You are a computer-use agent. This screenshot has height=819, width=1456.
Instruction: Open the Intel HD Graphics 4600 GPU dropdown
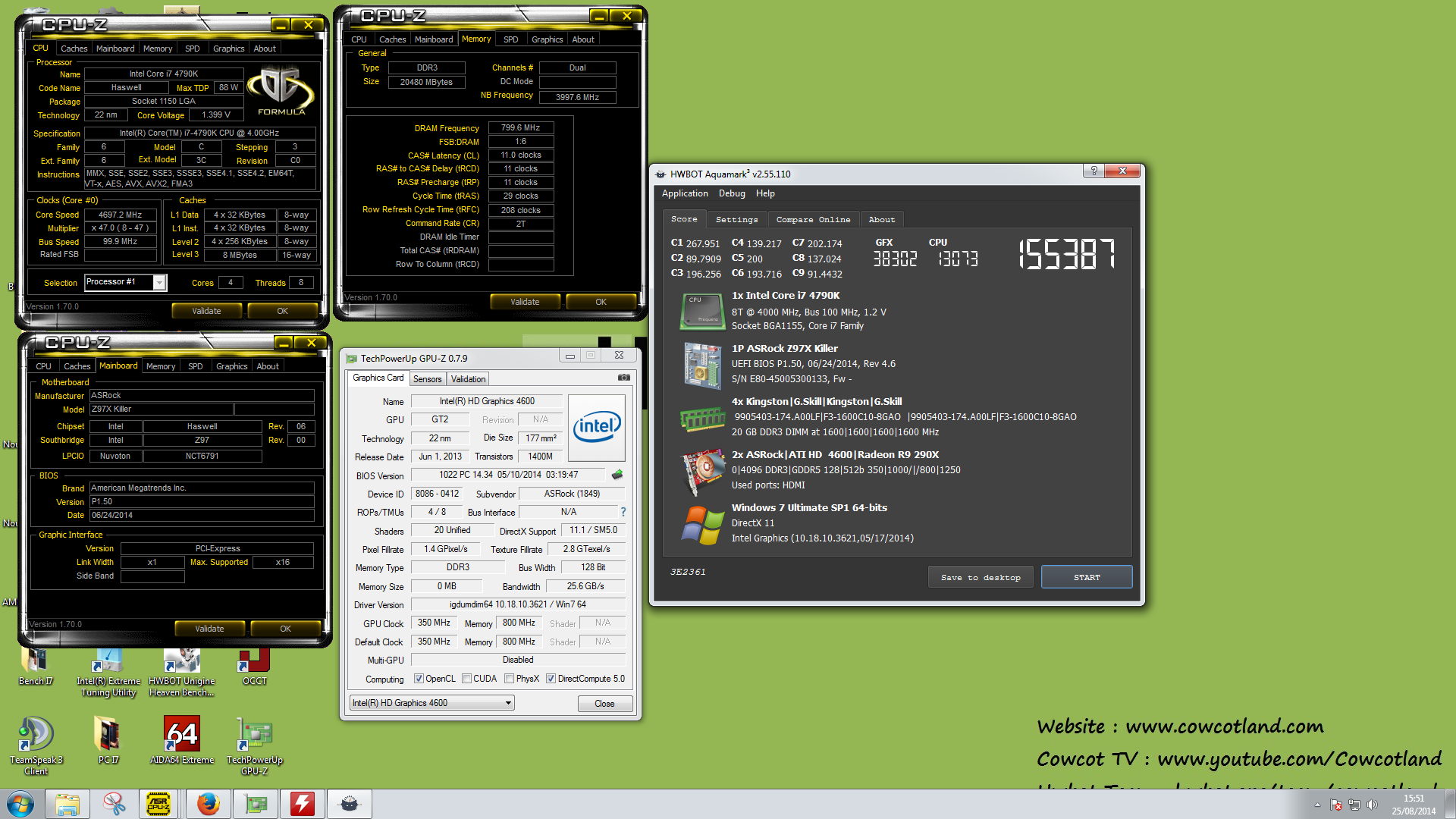432,703
